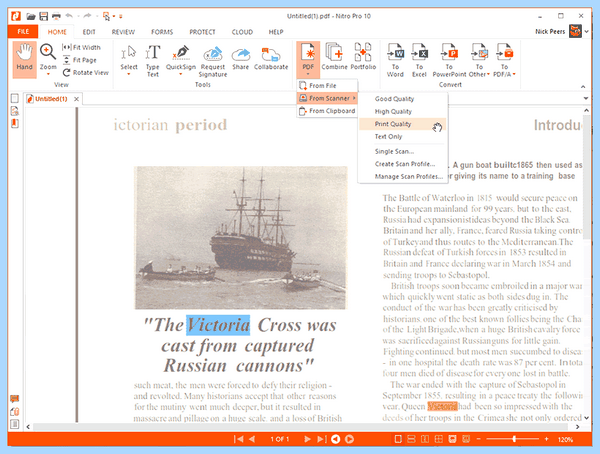Screen dimensions: 600x454
Task: Select the Hand tool
Action: pos(24,59)
